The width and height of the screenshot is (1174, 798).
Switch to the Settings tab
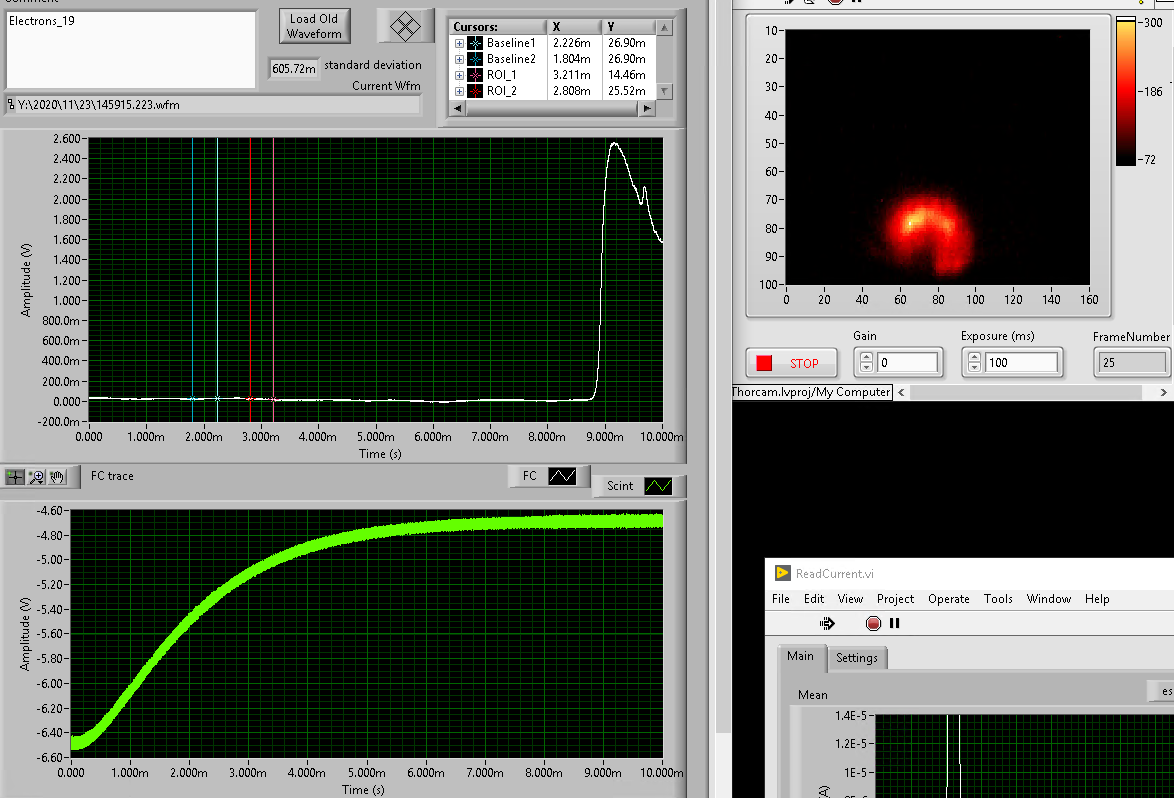(856, 657)
